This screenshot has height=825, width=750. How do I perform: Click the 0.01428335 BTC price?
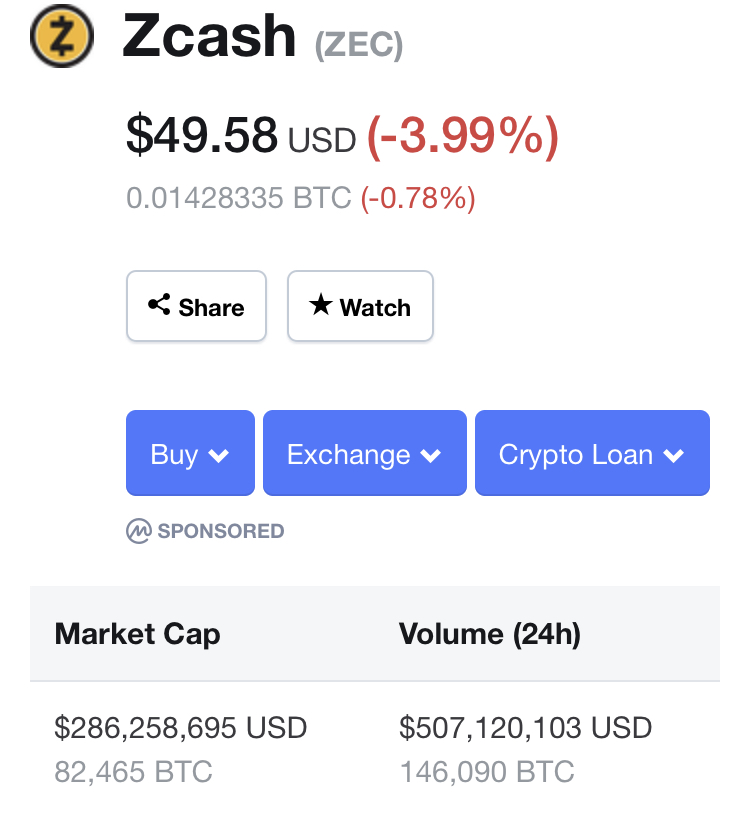pos(239,198)
